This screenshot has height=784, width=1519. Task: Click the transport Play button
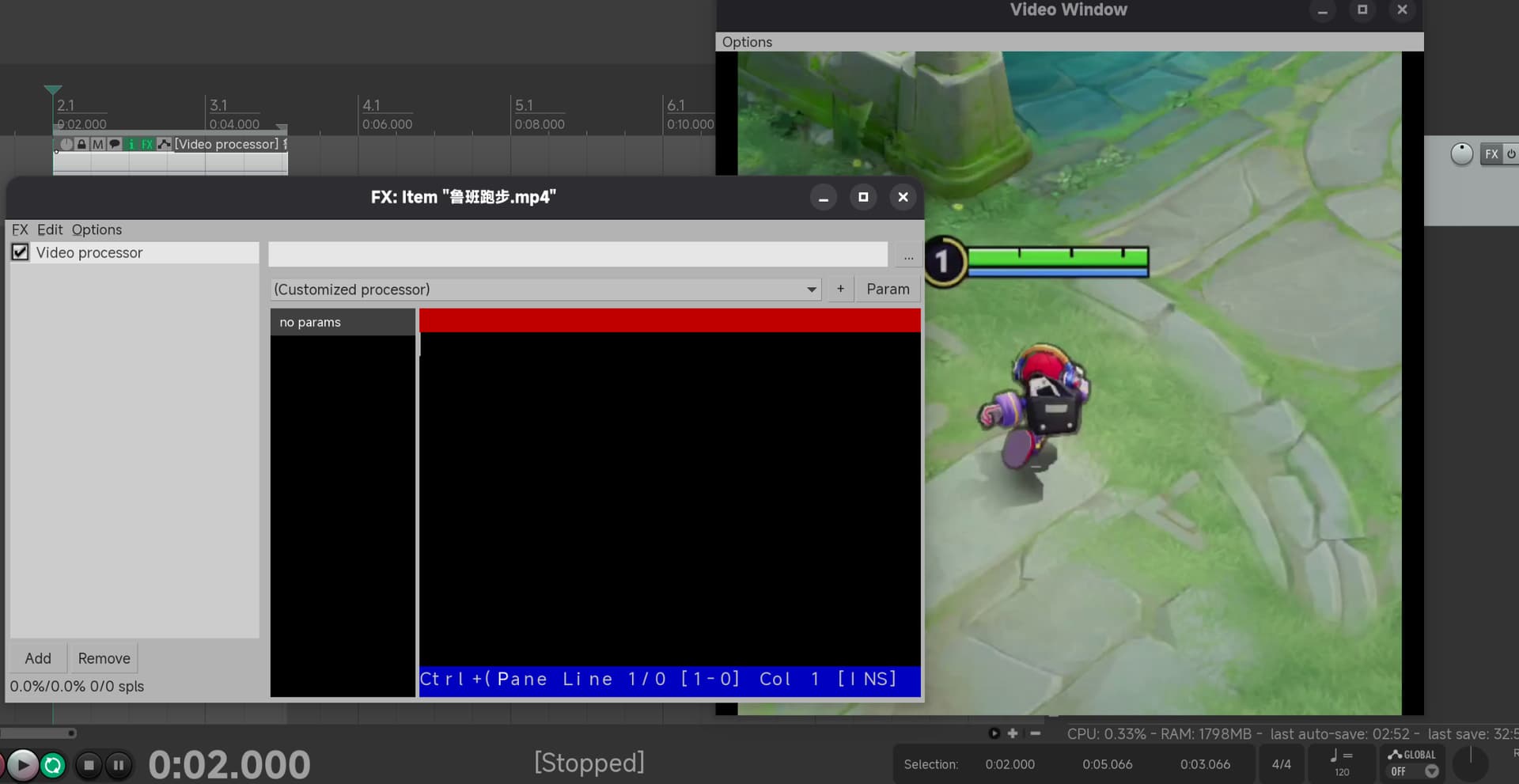pyautogui.click(x=22, y=765)
